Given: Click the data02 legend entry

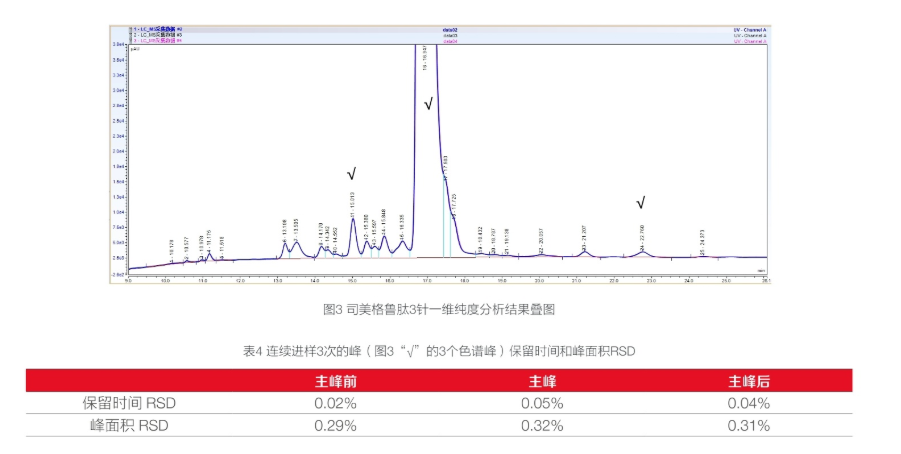Looking at the screenshot, I should [x=450, y=29].
